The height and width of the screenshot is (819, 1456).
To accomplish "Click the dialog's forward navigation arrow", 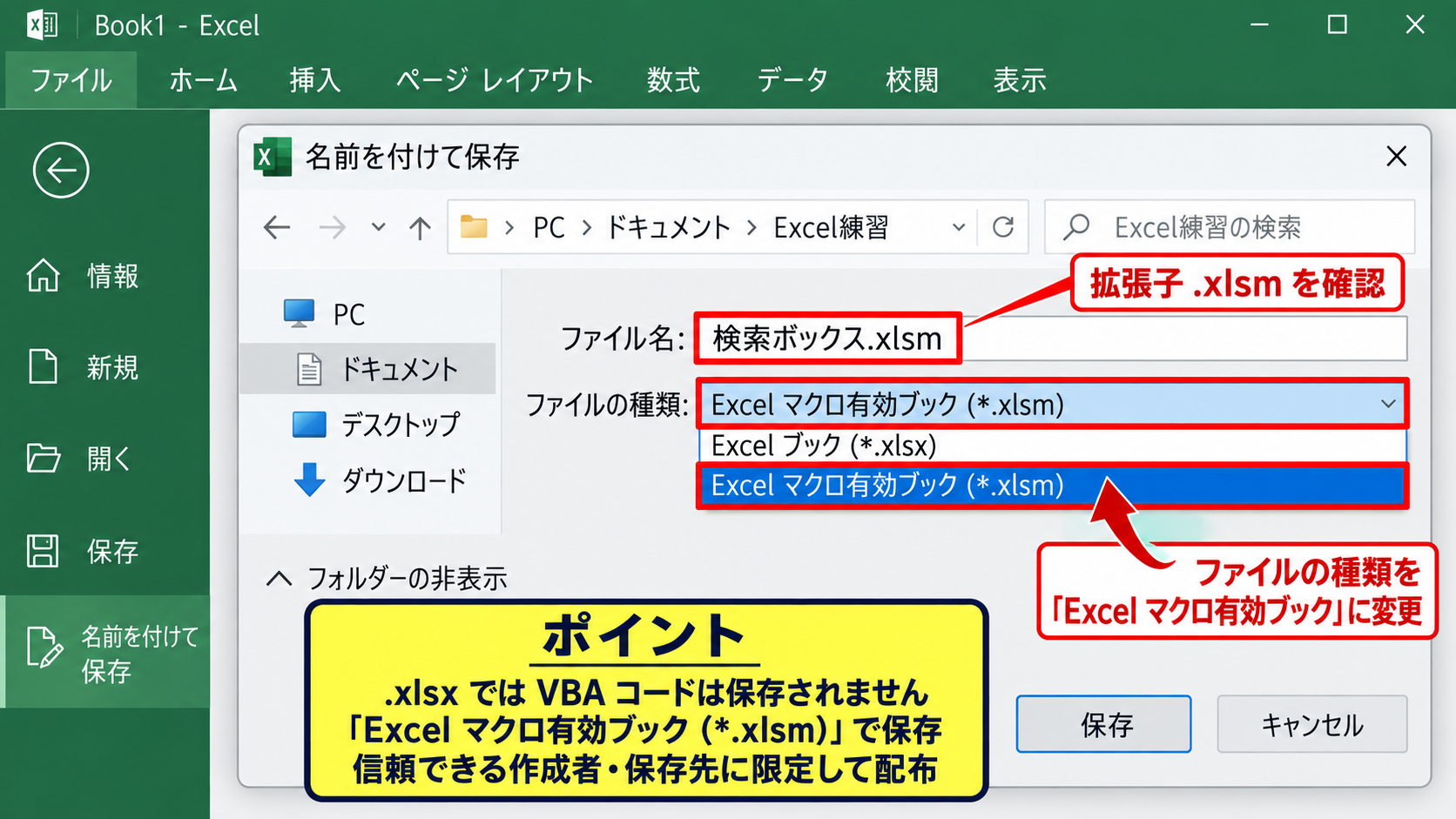I will pos(332,228).
